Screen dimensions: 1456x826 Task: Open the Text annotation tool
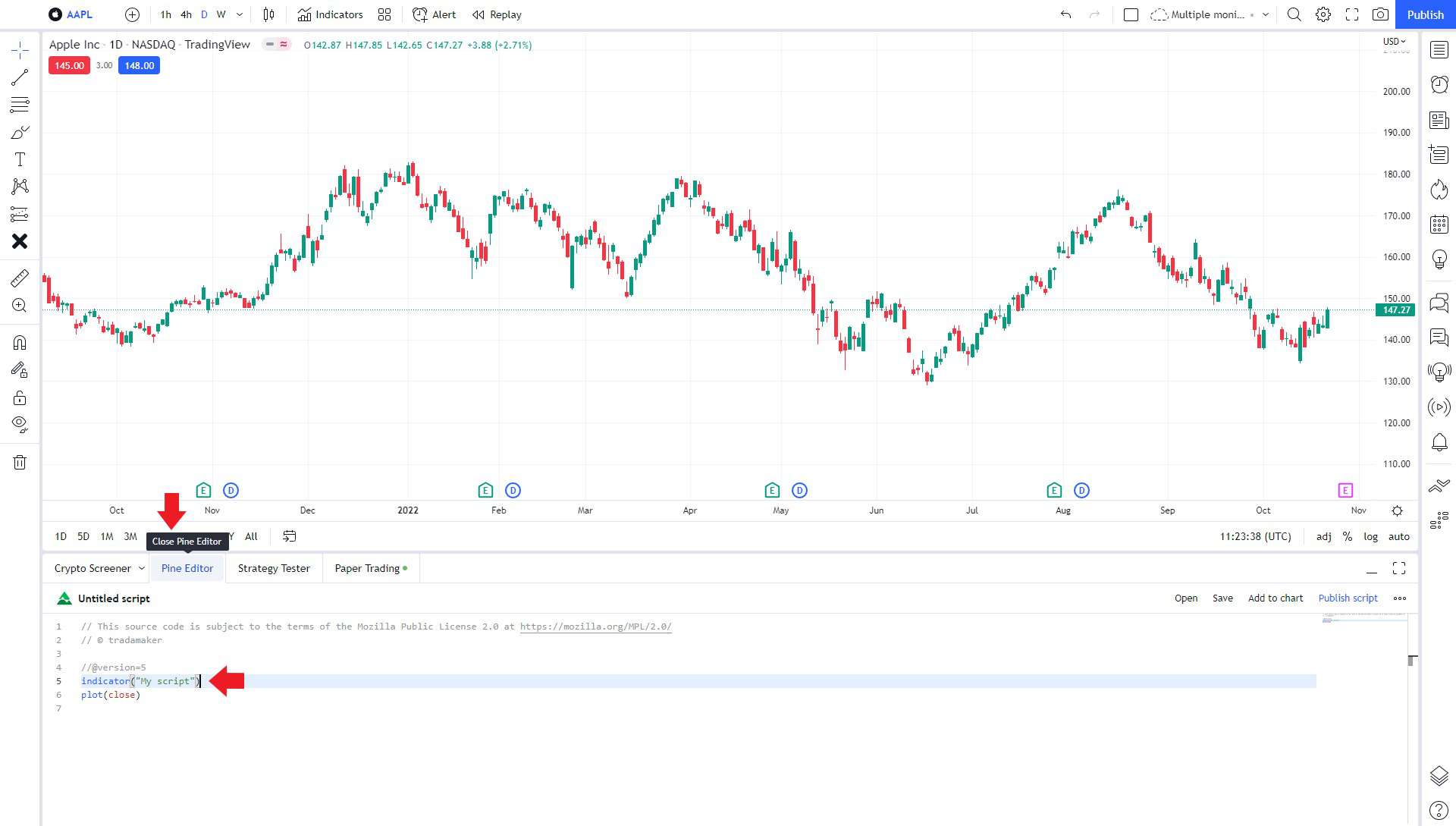point(20,159)
